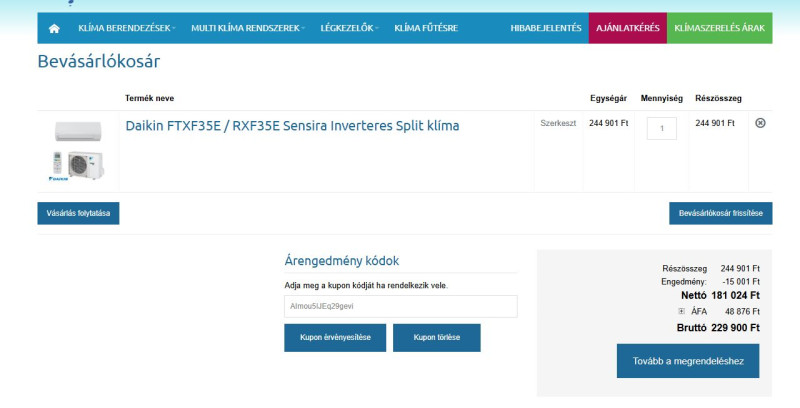Screen dimensions: 800x408
Task: Expand the Légkezelők menu
Action: (x=349, y=28)
